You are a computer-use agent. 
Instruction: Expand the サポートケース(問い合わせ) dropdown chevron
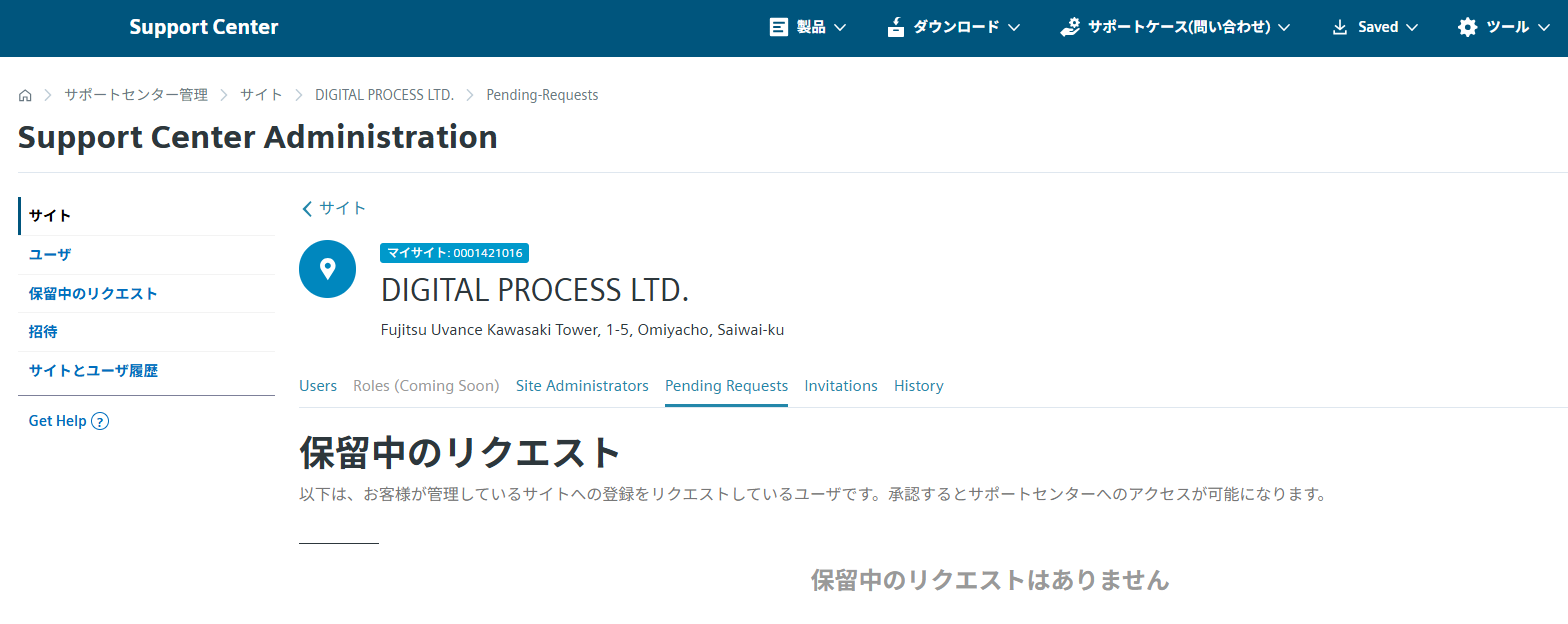1284,28
